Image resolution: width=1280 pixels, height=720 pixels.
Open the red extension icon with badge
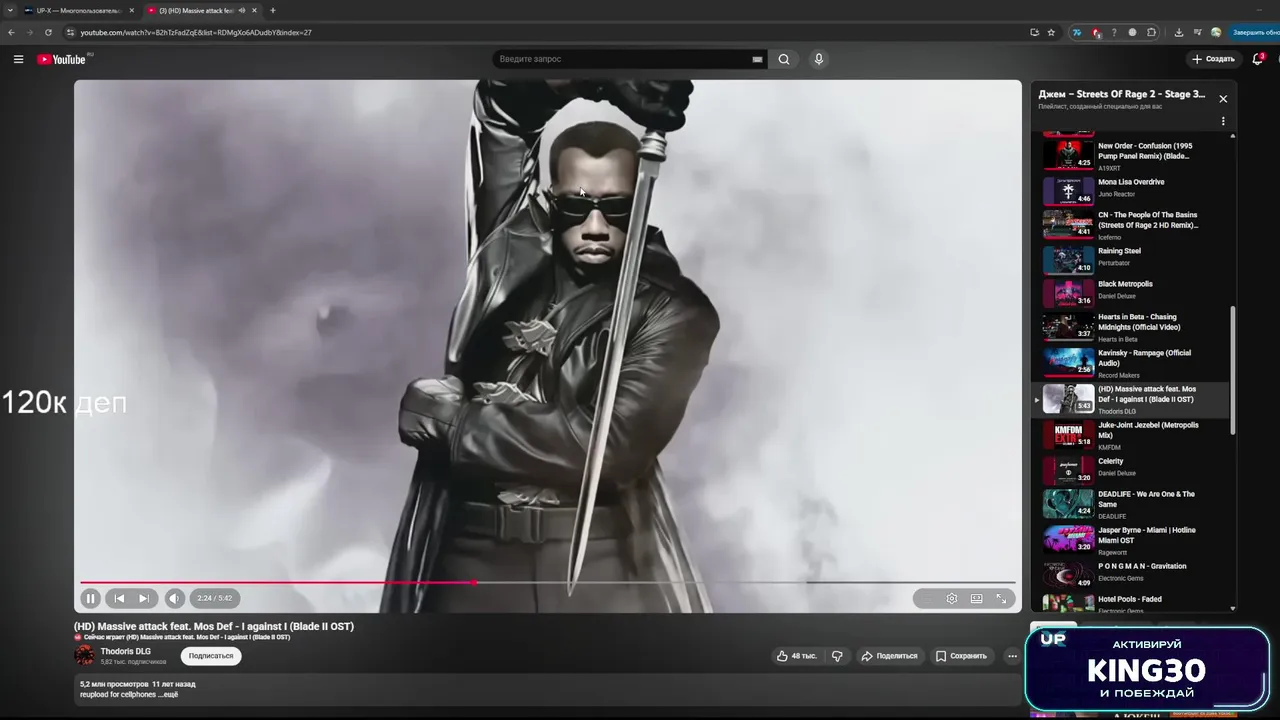(1096, 32)
